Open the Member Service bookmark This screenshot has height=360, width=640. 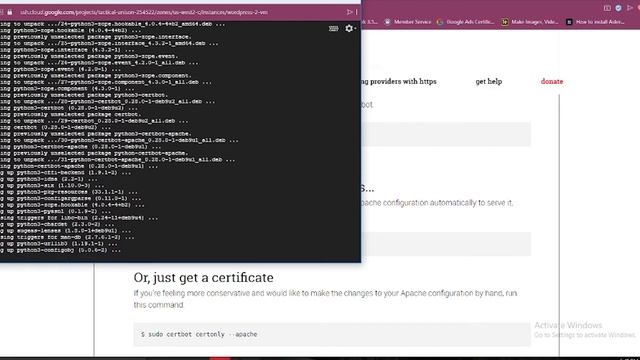(x=407, y=22)
